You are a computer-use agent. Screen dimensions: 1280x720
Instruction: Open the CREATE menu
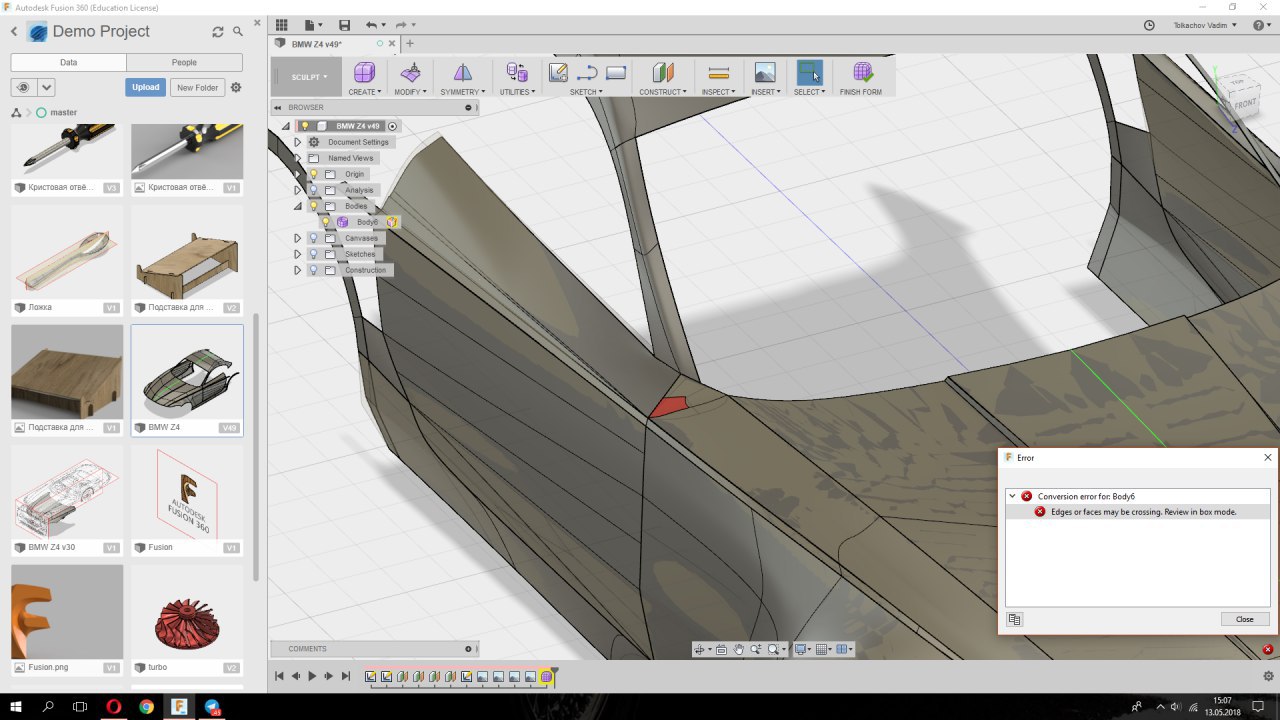[364, 92]
